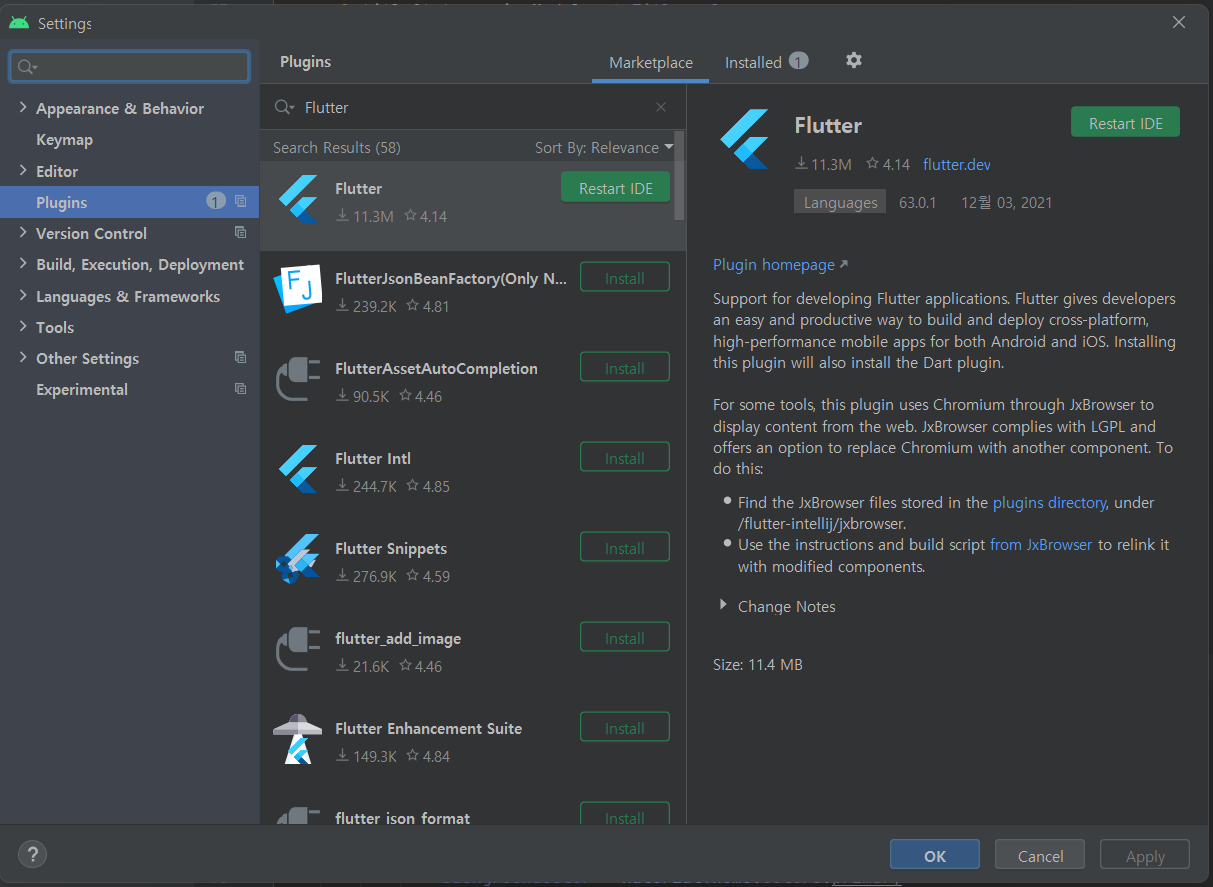This screenshot has width=1213, height=887.
Task: Expand Build, Execution, Deployment section
Action: [23, 264]
